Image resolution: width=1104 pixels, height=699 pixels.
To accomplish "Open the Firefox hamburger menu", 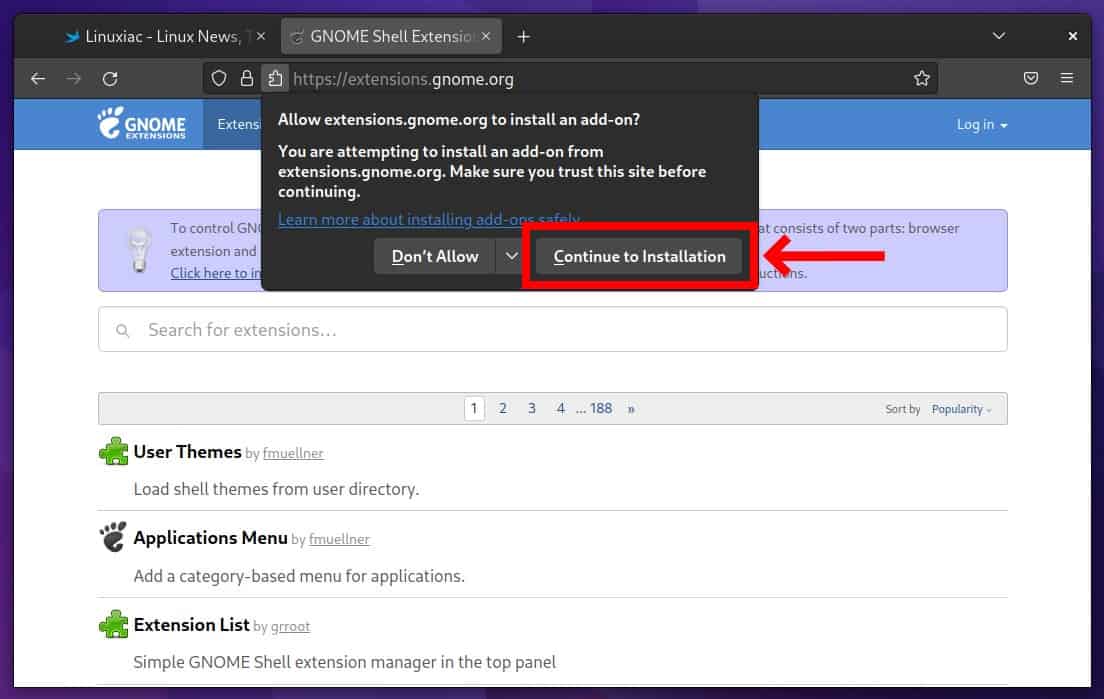I will [x=1067, y=78].
